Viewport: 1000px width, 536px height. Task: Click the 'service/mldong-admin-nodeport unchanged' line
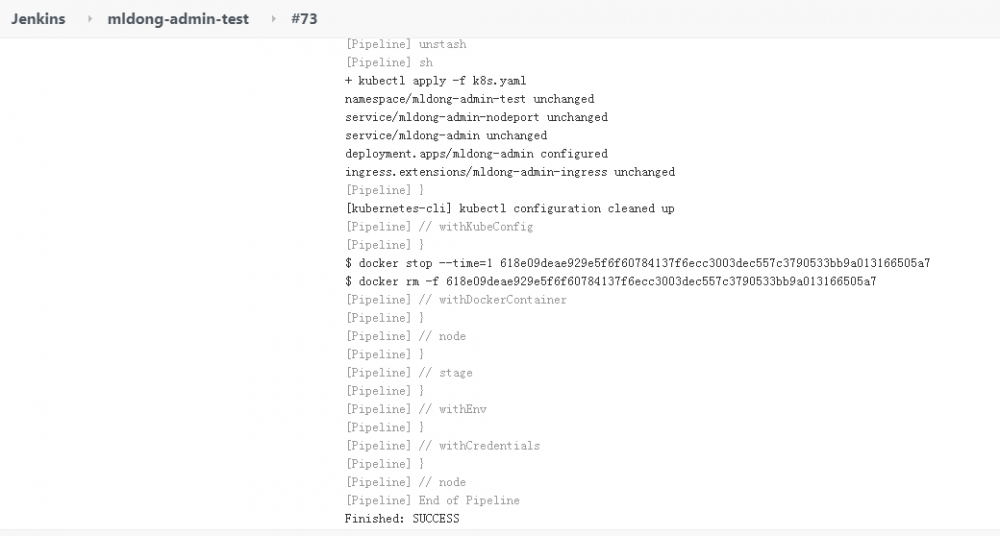(476, 117)
